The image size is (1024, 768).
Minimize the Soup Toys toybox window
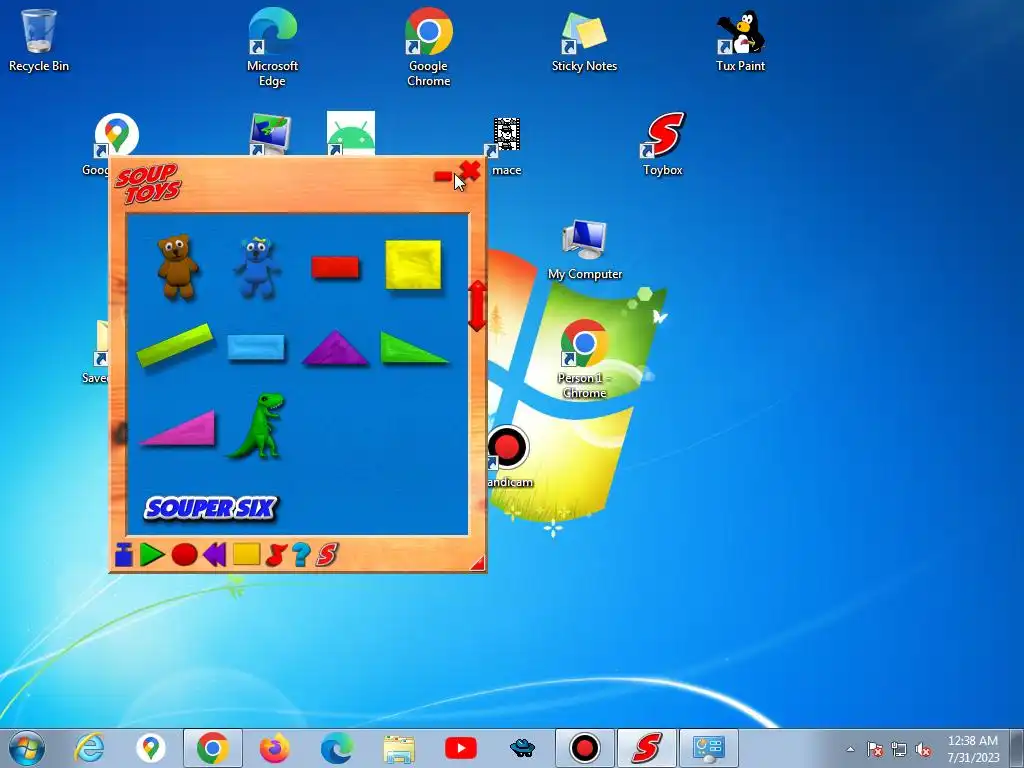tap(443, 176)
